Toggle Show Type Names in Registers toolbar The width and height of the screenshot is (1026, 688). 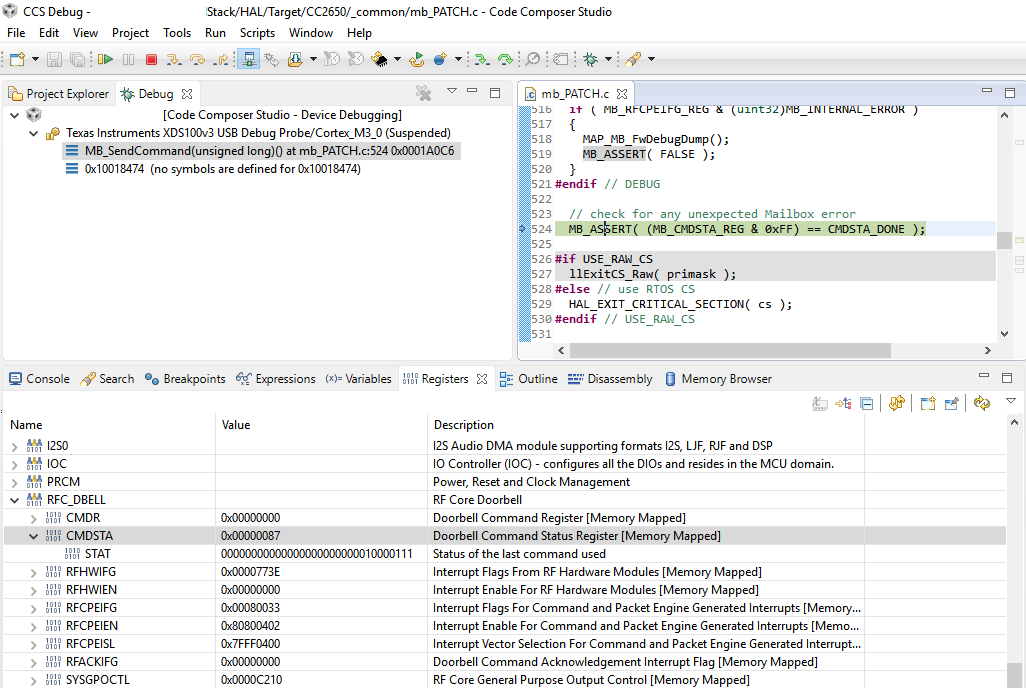click(820, 403)
